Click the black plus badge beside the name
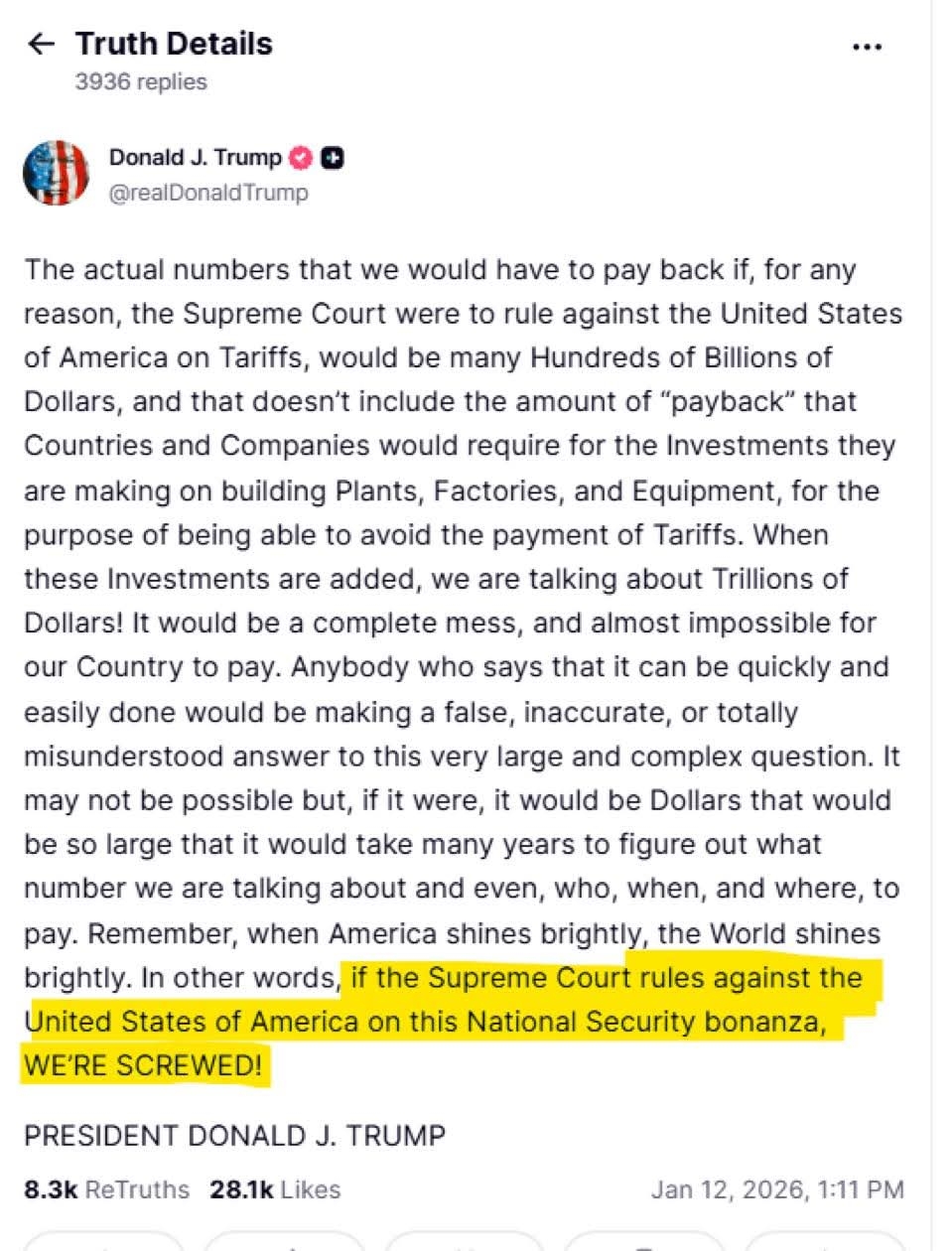Viewport: 952px width, 1251px height. (334, 158)
